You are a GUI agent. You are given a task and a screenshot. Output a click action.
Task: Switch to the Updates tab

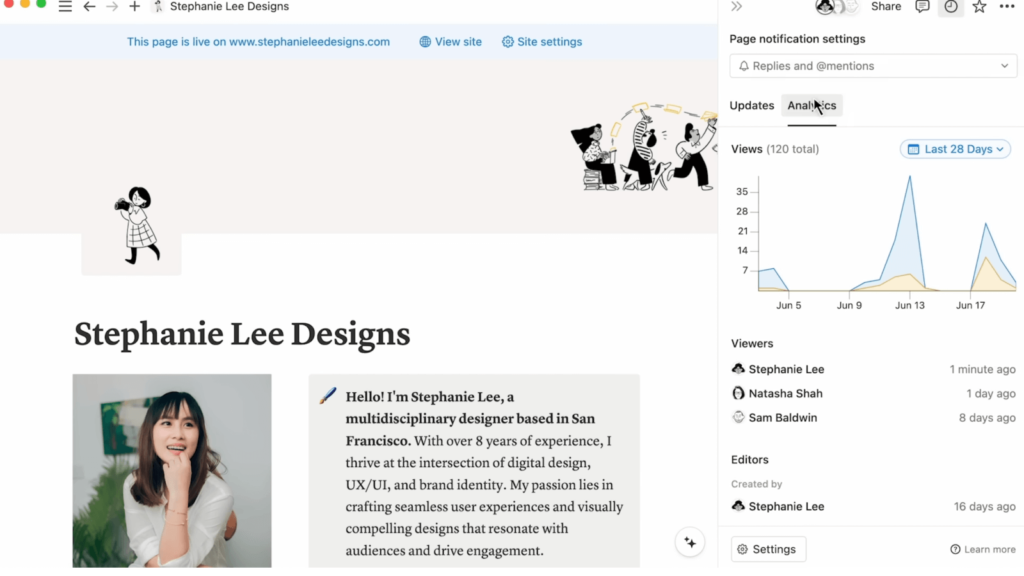[752, 106]
